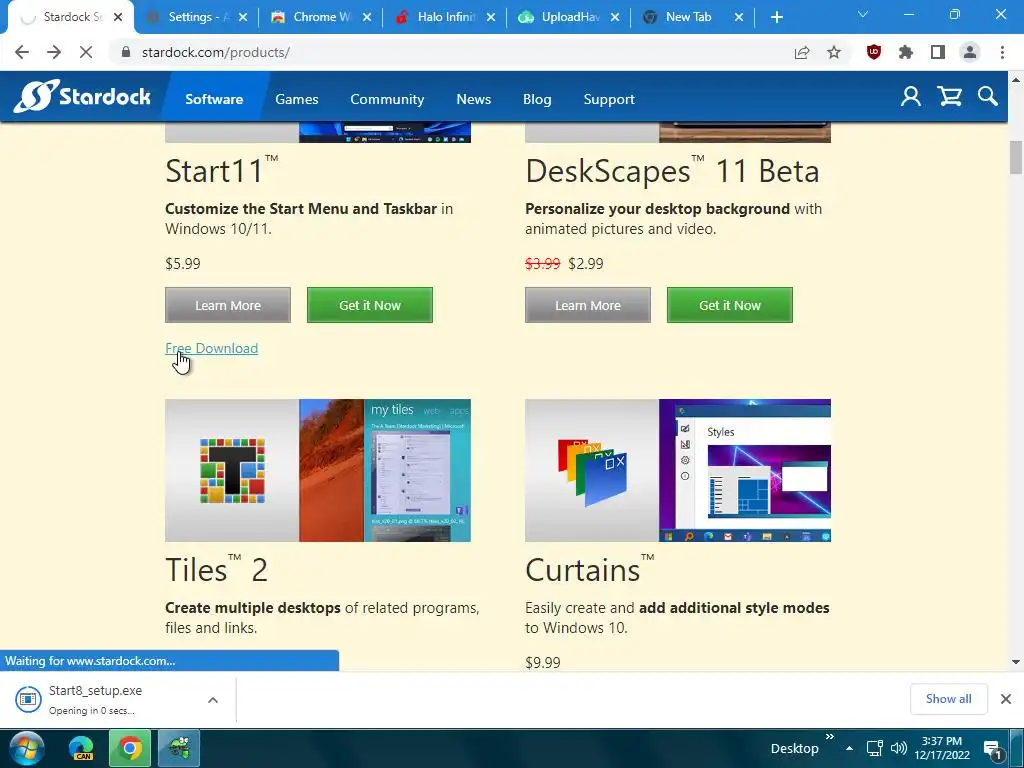Click the share page icon in address bar
This screenshot has height=768, width=1024.
[802, 52]
